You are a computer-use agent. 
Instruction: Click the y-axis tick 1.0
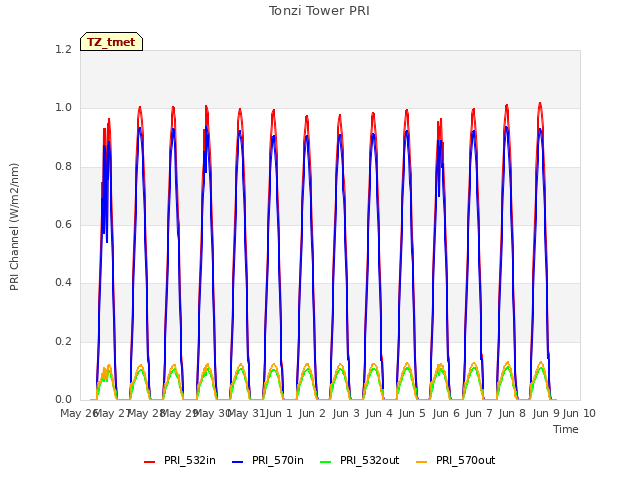click(x=63, y=108)
